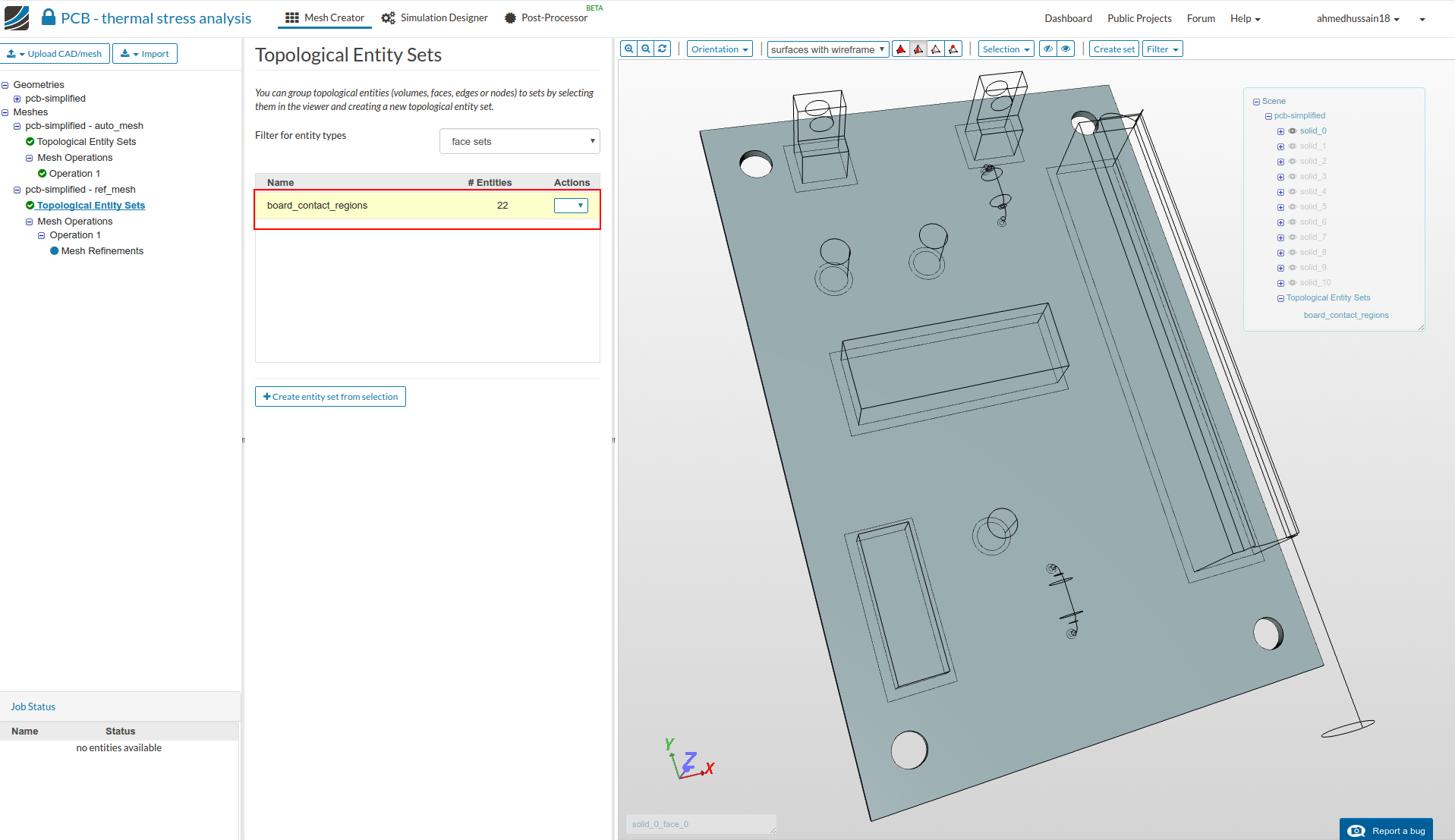Activate volume selection mode (solid red tetrahedron)
This screenshot has width=1455, height=840.
pos(901,49)
